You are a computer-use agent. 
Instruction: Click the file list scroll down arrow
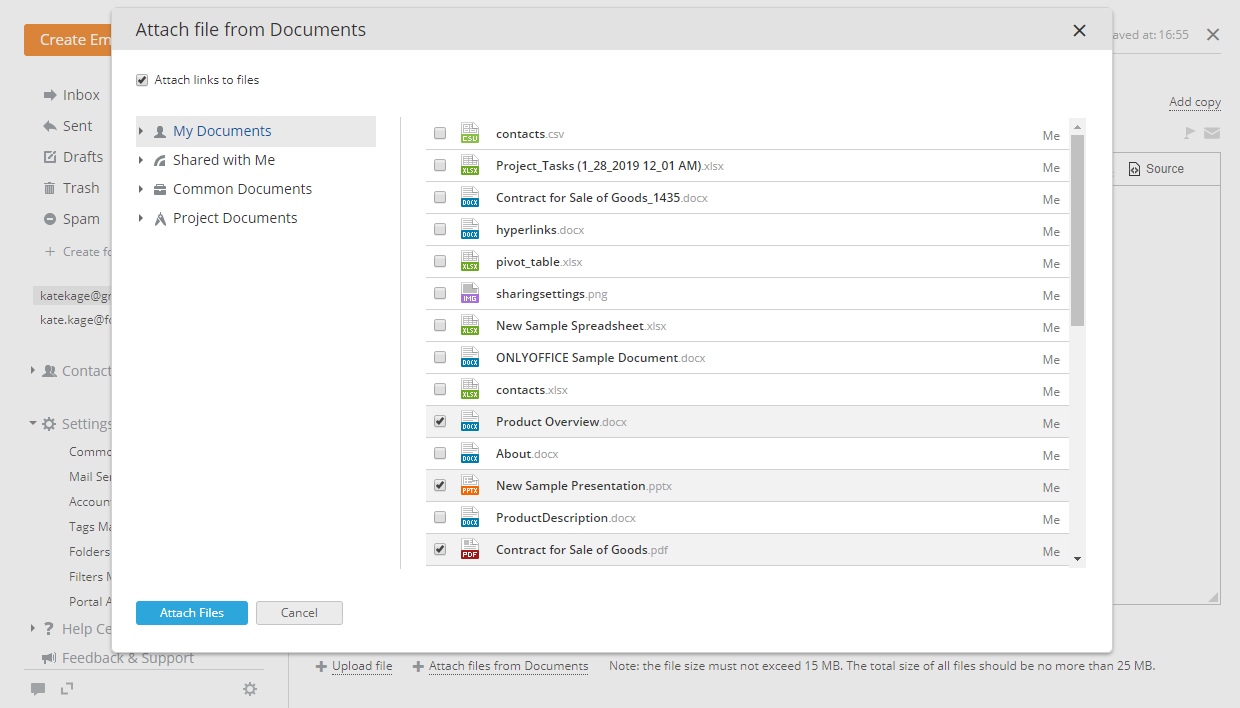(1077, 559)
